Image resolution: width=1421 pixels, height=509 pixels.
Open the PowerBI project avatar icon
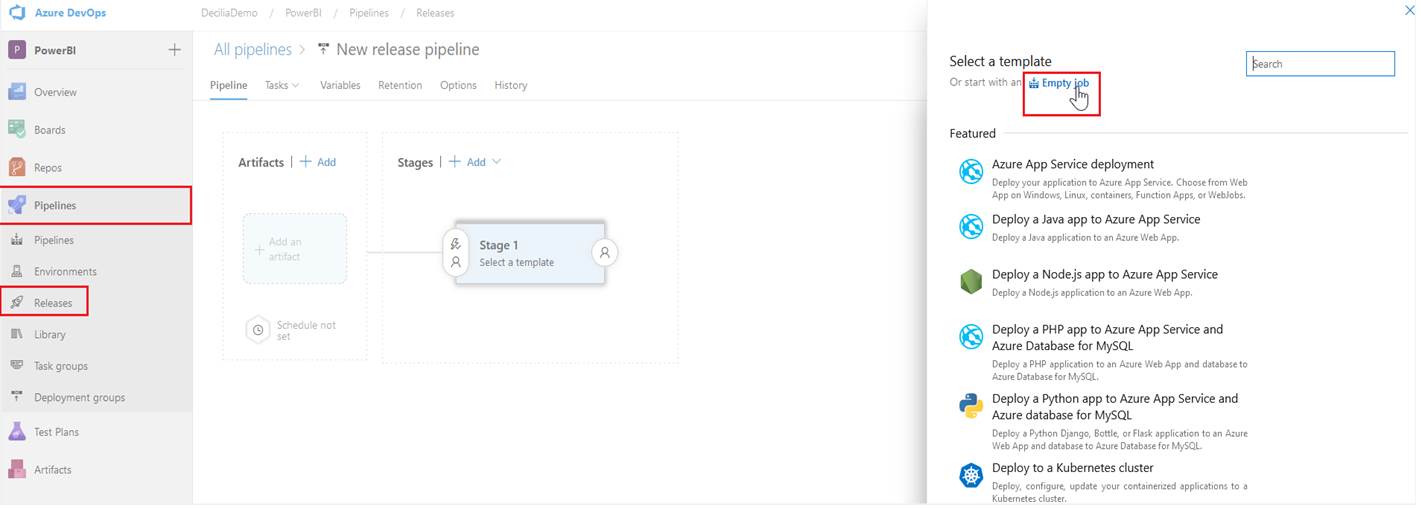coord(16,50)
